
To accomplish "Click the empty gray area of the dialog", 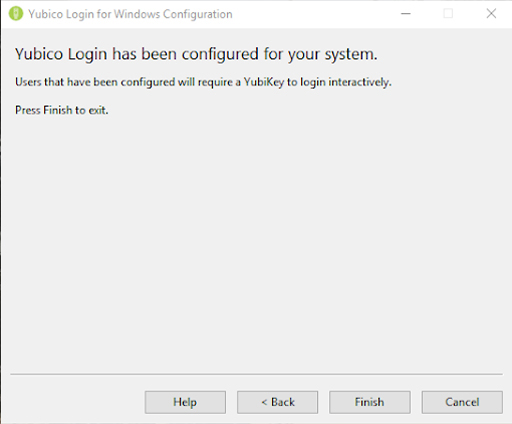I will 256,243.
